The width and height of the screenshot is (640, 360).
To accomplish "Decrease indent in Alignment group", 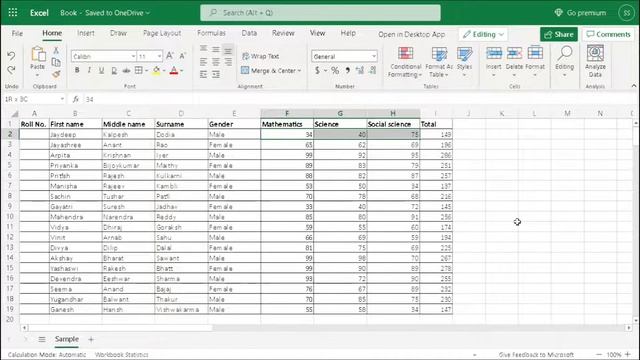I will point(203,75).
